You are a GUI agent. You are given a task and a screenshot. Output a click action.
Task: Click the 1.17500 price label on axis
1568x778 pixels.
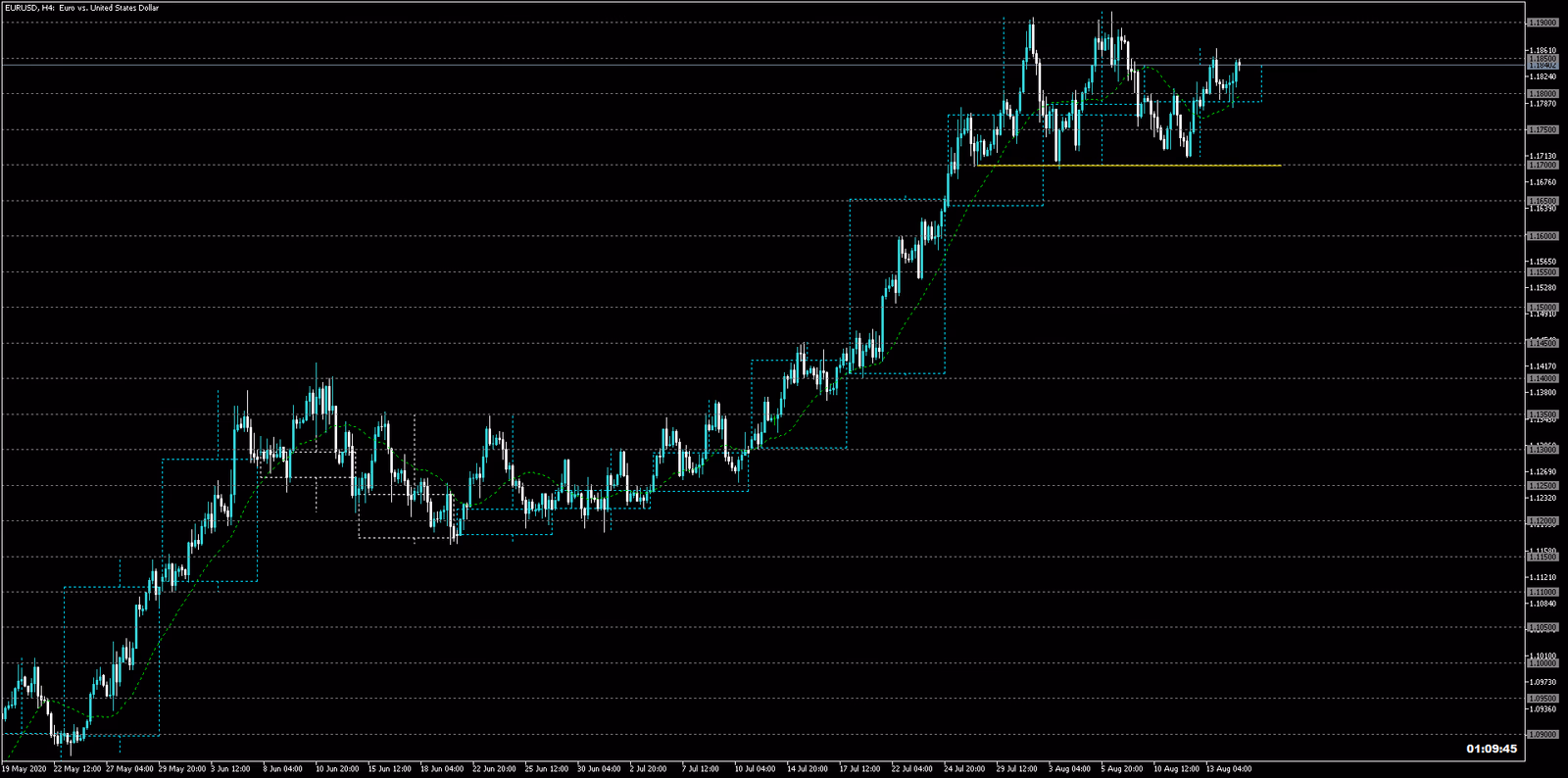[x=1543, y=129]
